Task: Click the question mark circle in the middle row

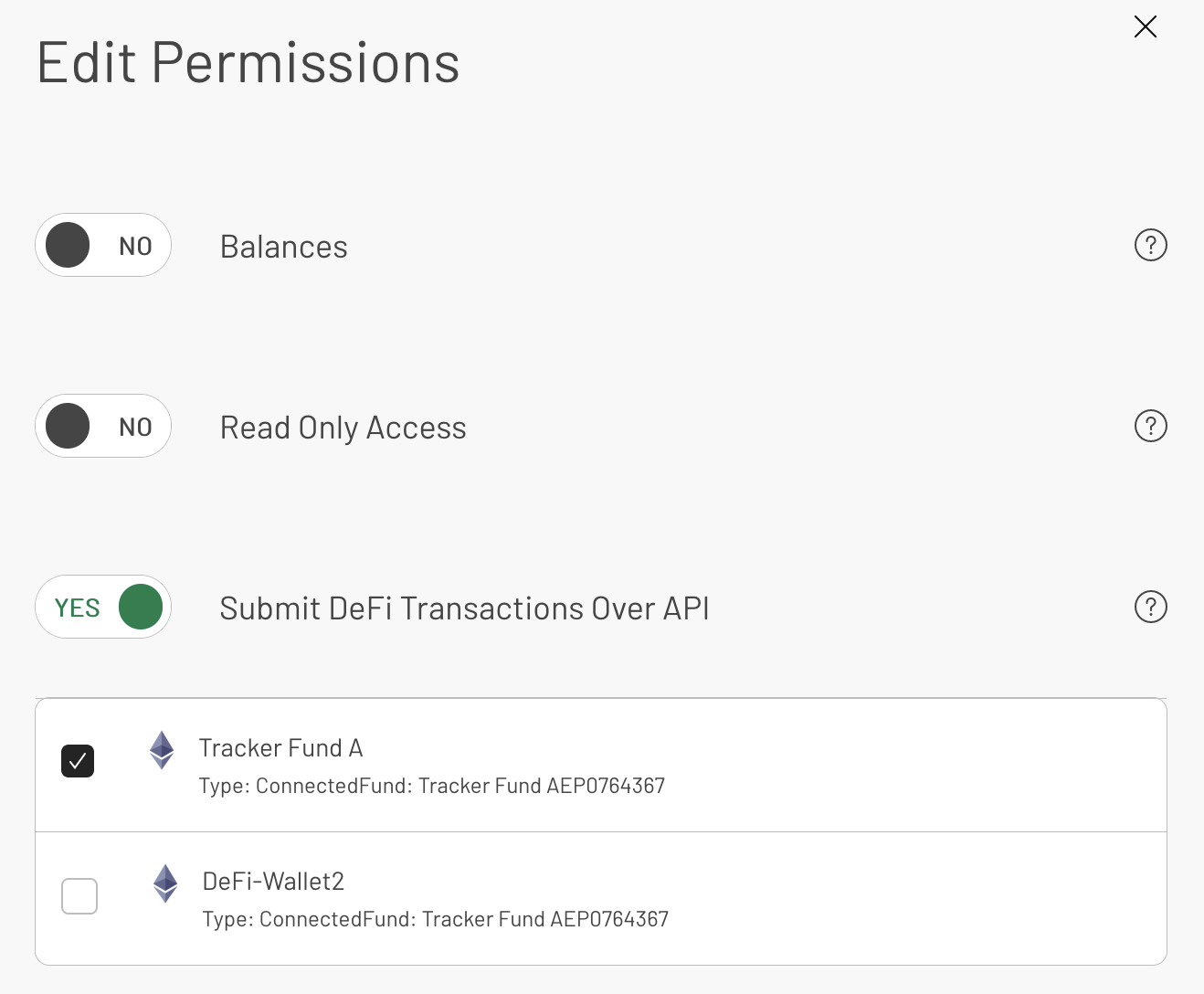Action: (x=1151, y=426)
